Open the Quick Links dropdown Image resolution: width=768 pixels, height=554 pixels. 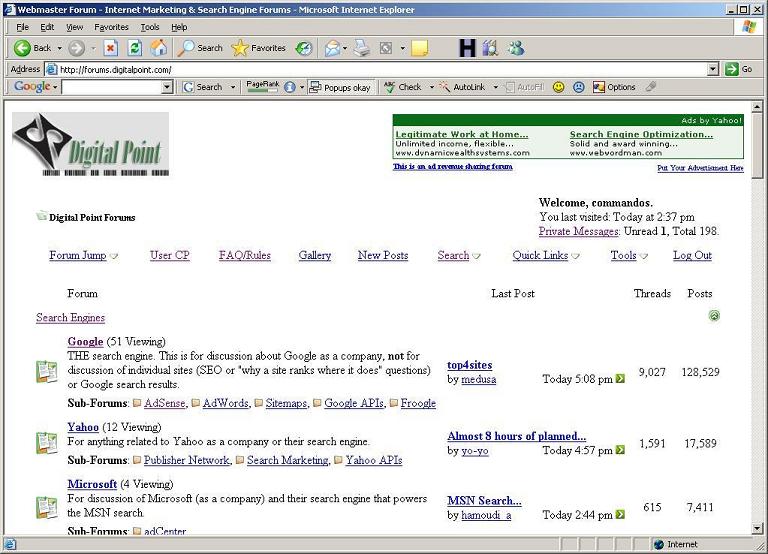pyautogui.click(x=546, y=255)
